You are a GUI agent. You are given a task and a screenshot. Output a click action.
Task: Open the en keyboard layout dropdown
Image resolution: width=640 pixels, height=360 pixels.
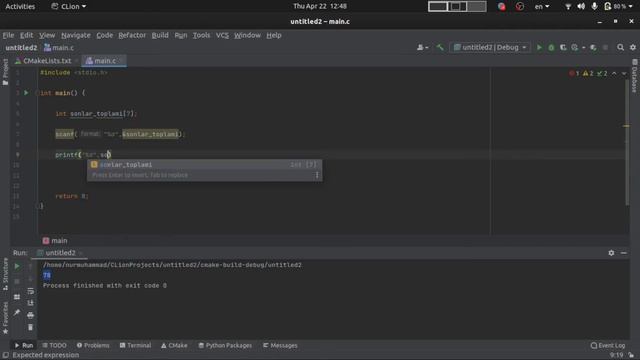pos(542,7)
